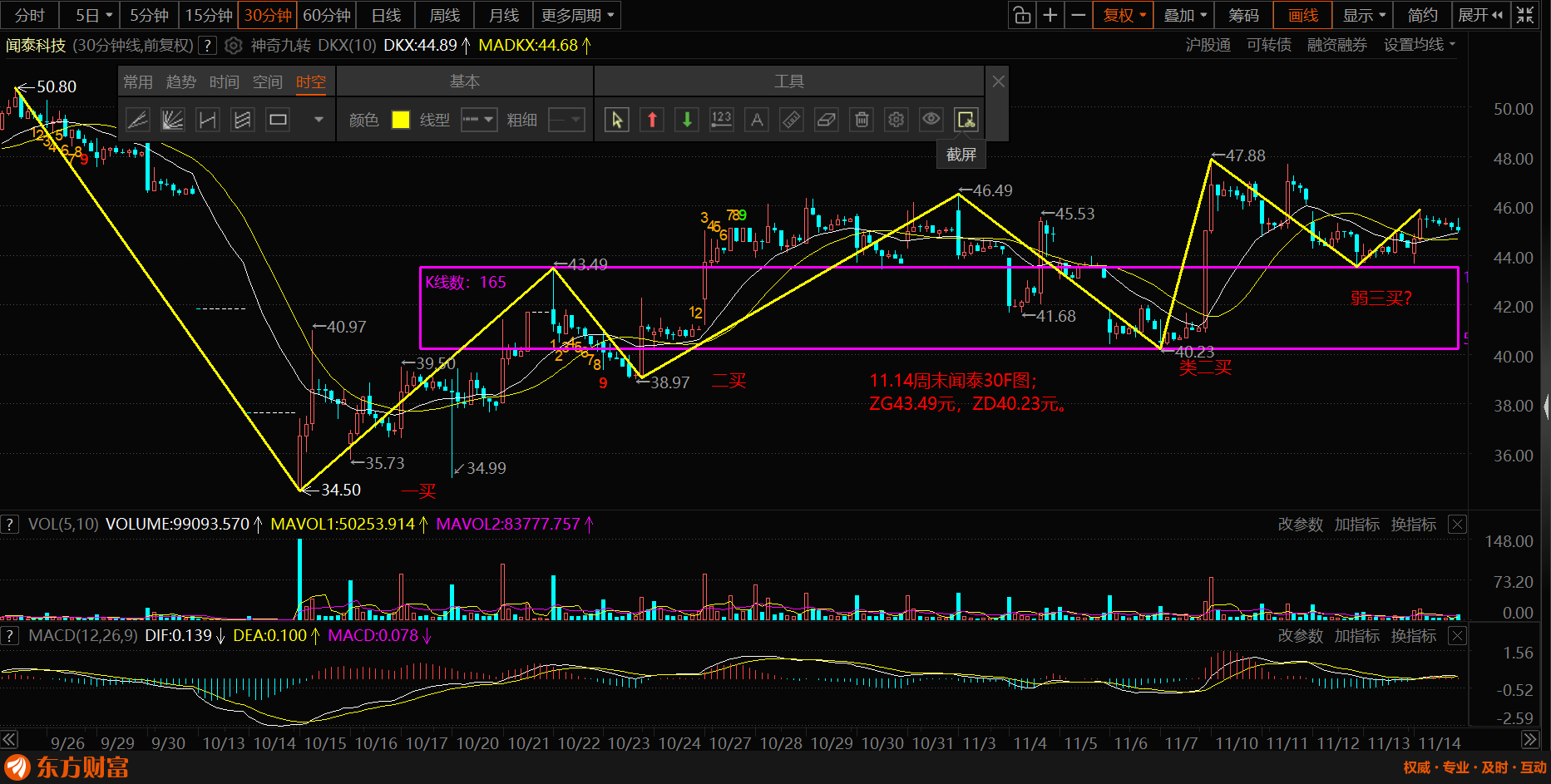The height and width of the screenshot is (784, 1551).
Task: Close the VOL indicator panel
Action: [x=1457, y=525]
